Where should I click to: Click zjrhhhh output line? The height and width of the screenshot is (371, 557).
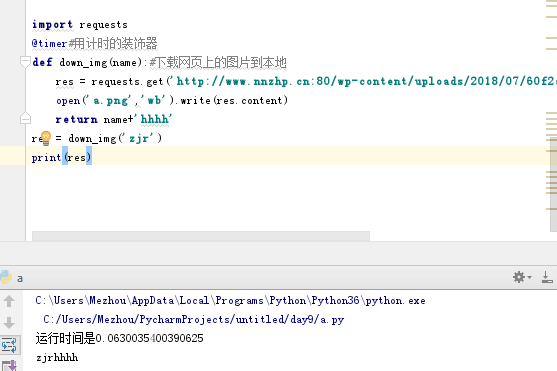(57, 357)
